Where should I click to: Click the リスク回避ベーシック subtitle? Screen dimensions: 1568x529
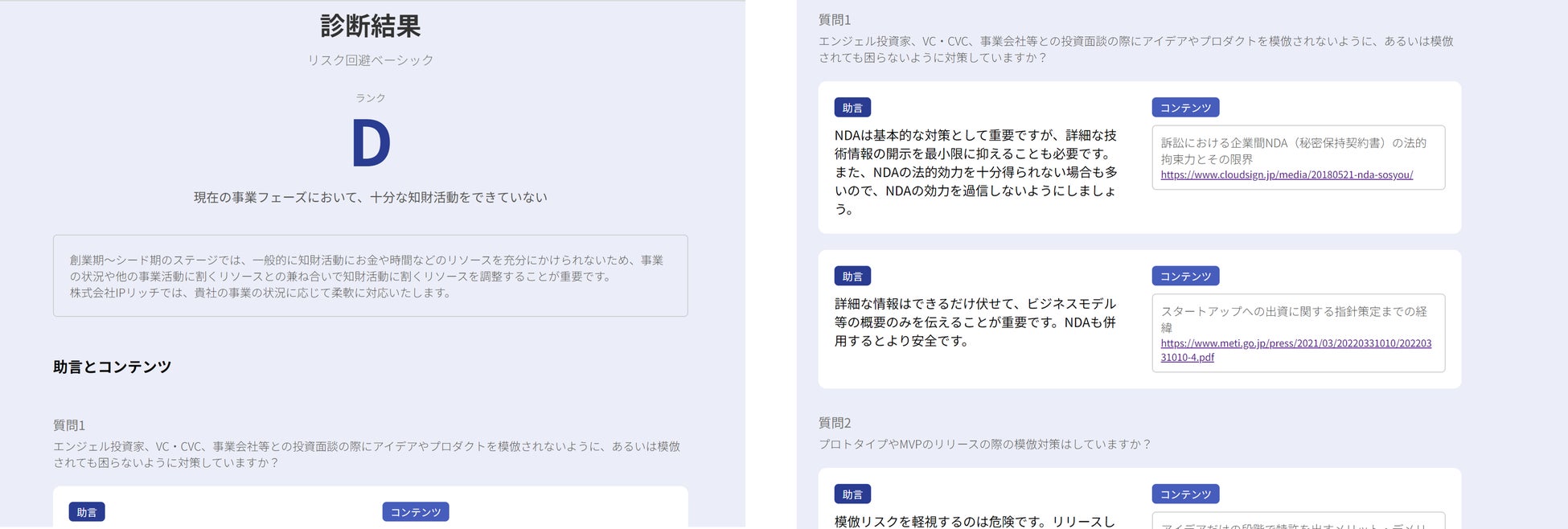click(x=370, y=60)
